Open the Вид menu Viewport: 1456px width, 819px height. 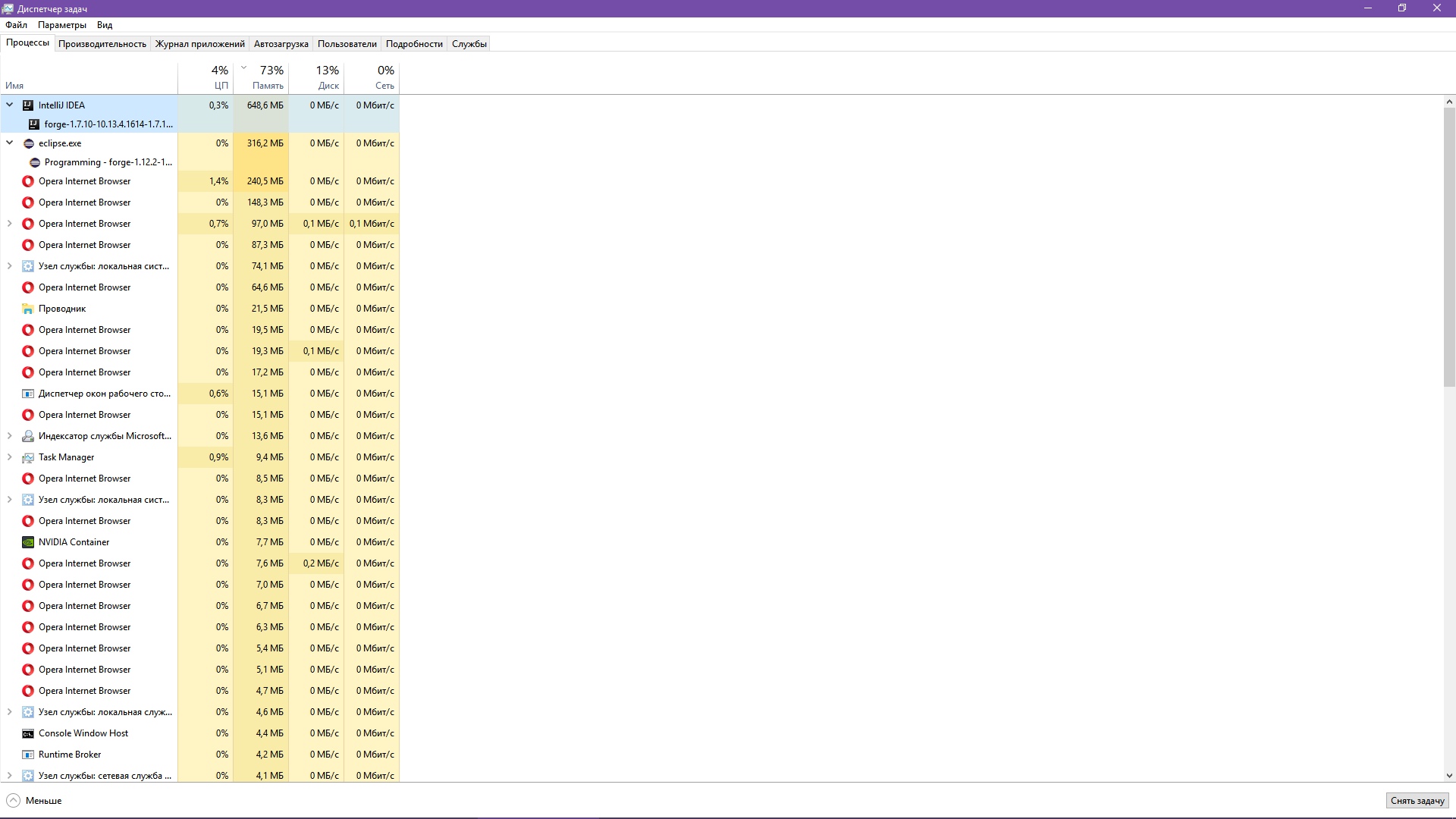pos(105,25)
